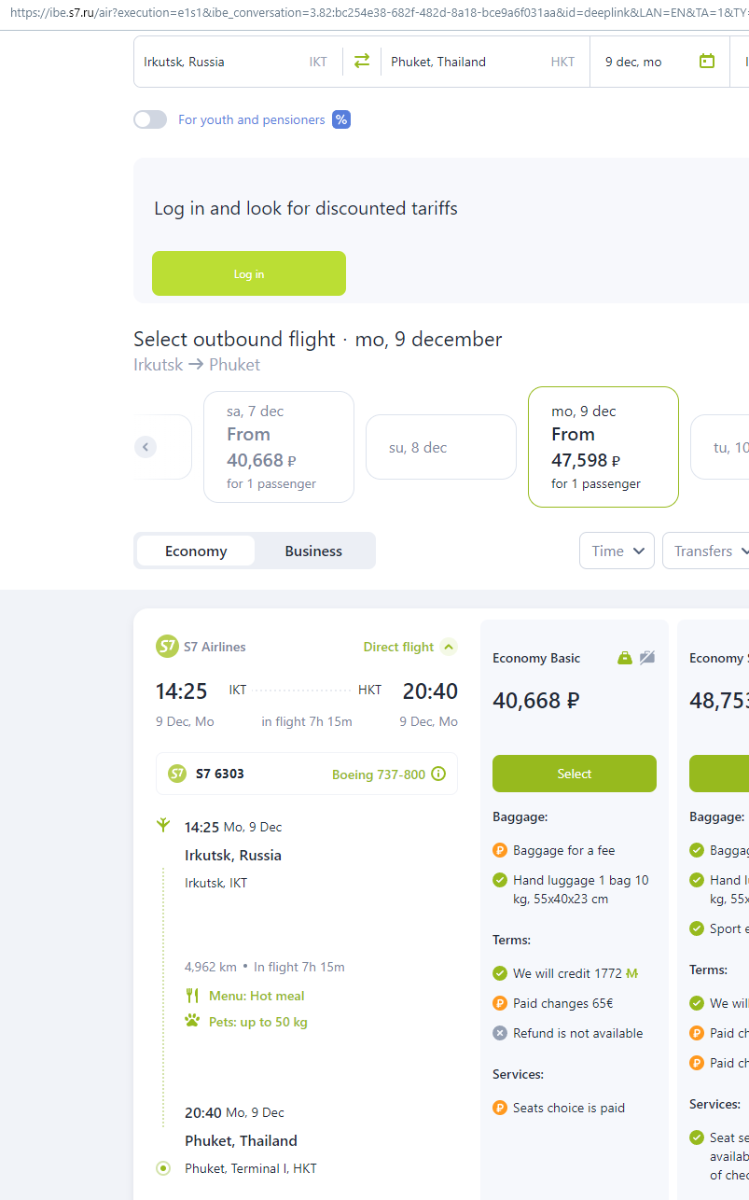Click the S7 Airlines logo
This screenshot has width=749, height=1200.
pos(167,647)
